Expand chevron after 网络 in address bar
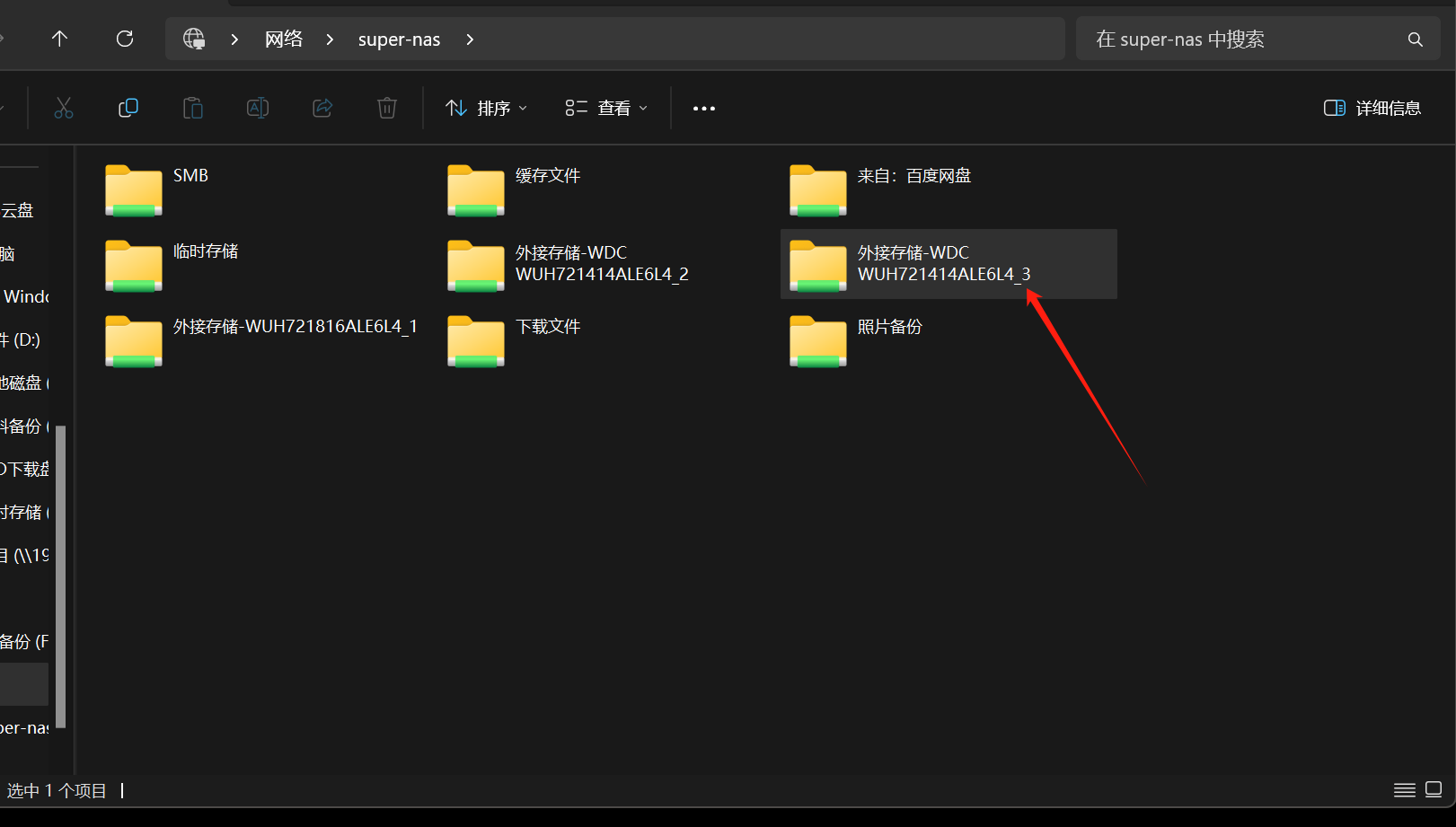This screenshot has width=1456, height=827. [x=330, y=40]
